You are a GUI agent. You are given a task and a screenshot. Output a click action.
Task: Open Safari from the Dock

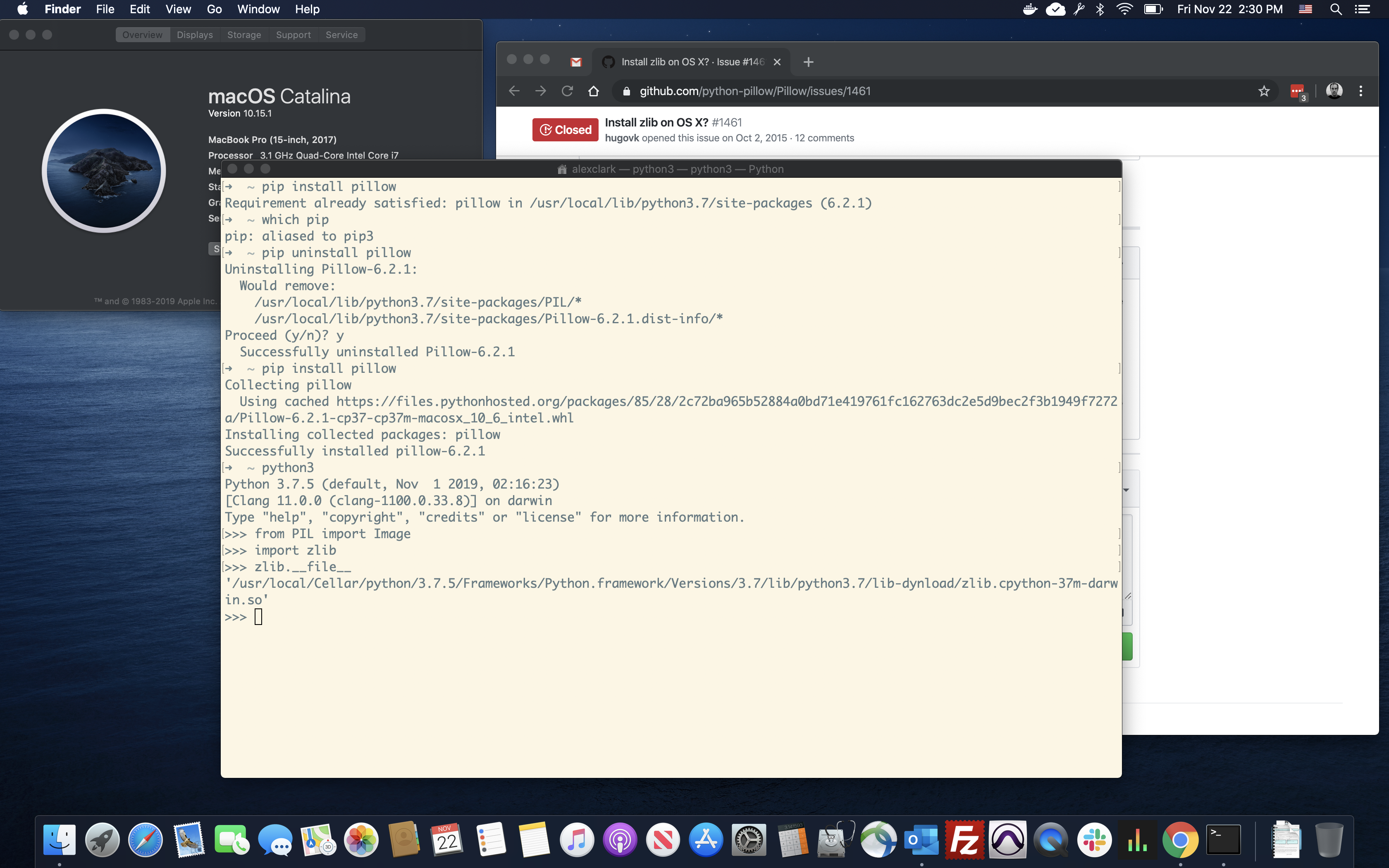click(145, 840)
